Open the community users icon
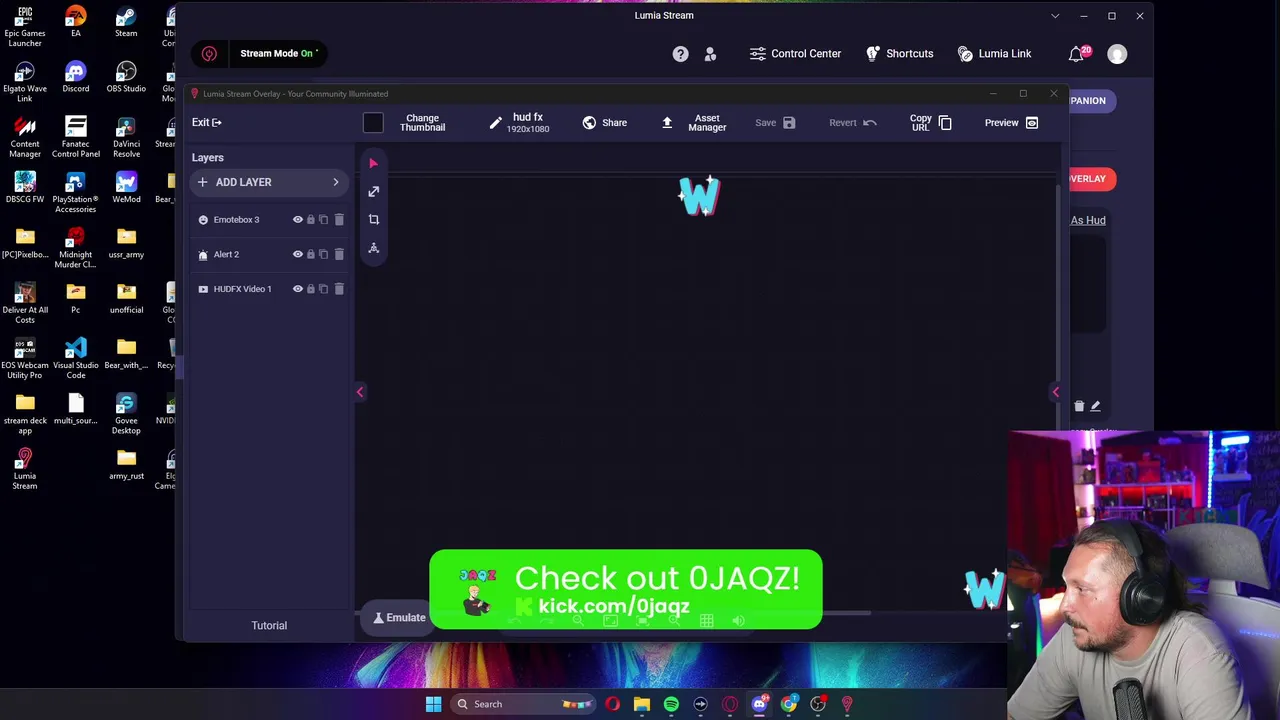 (x=710, y=54)
